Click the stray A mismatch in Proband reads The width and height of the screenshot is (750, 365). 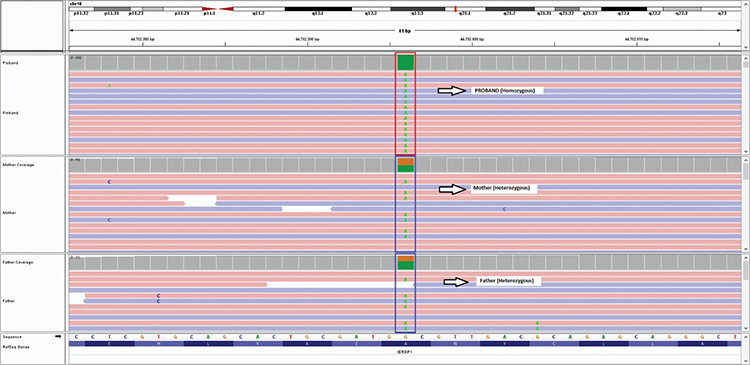point(109,85)
